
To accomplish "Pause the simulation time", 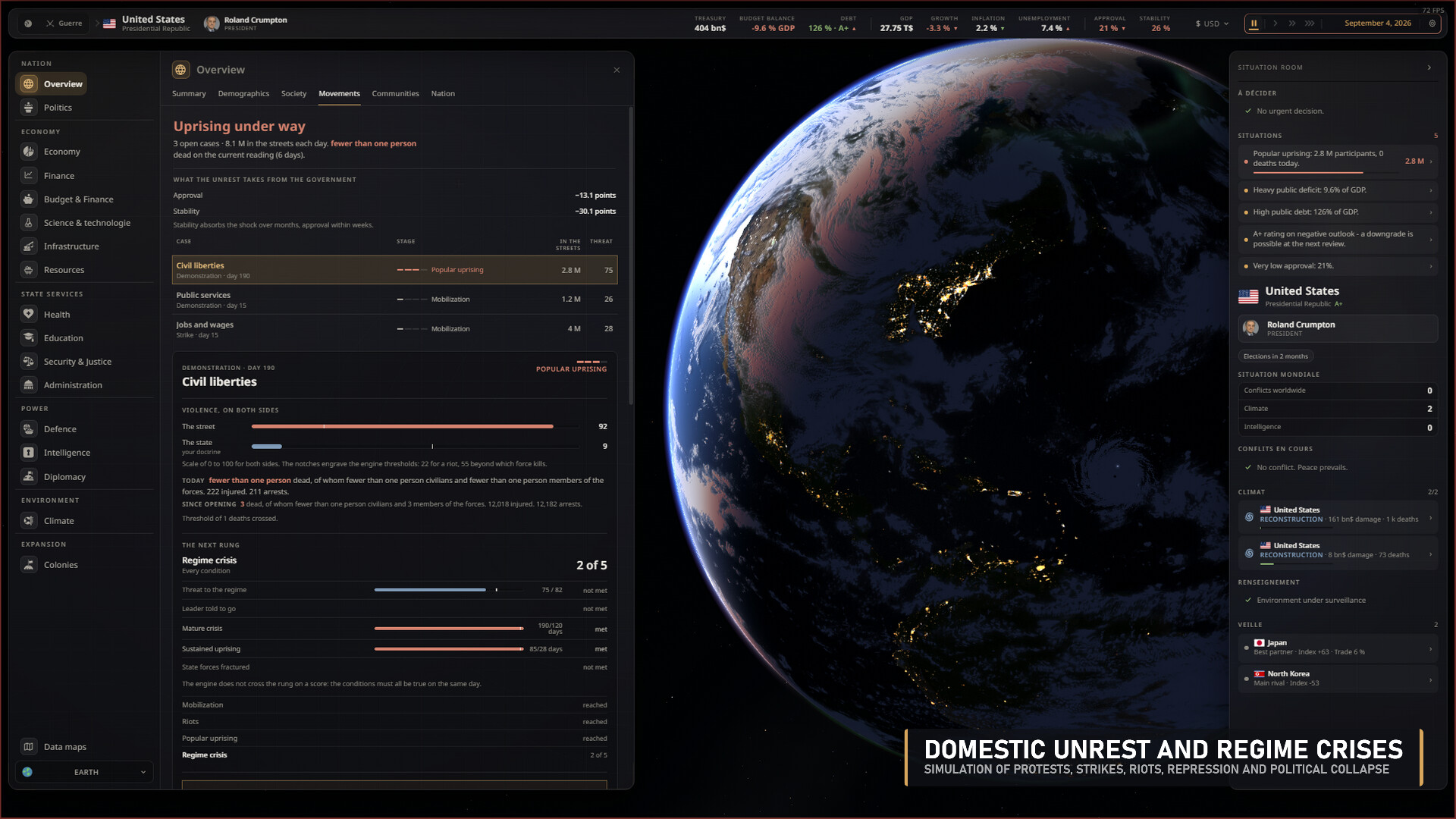I will point(1254,24).
